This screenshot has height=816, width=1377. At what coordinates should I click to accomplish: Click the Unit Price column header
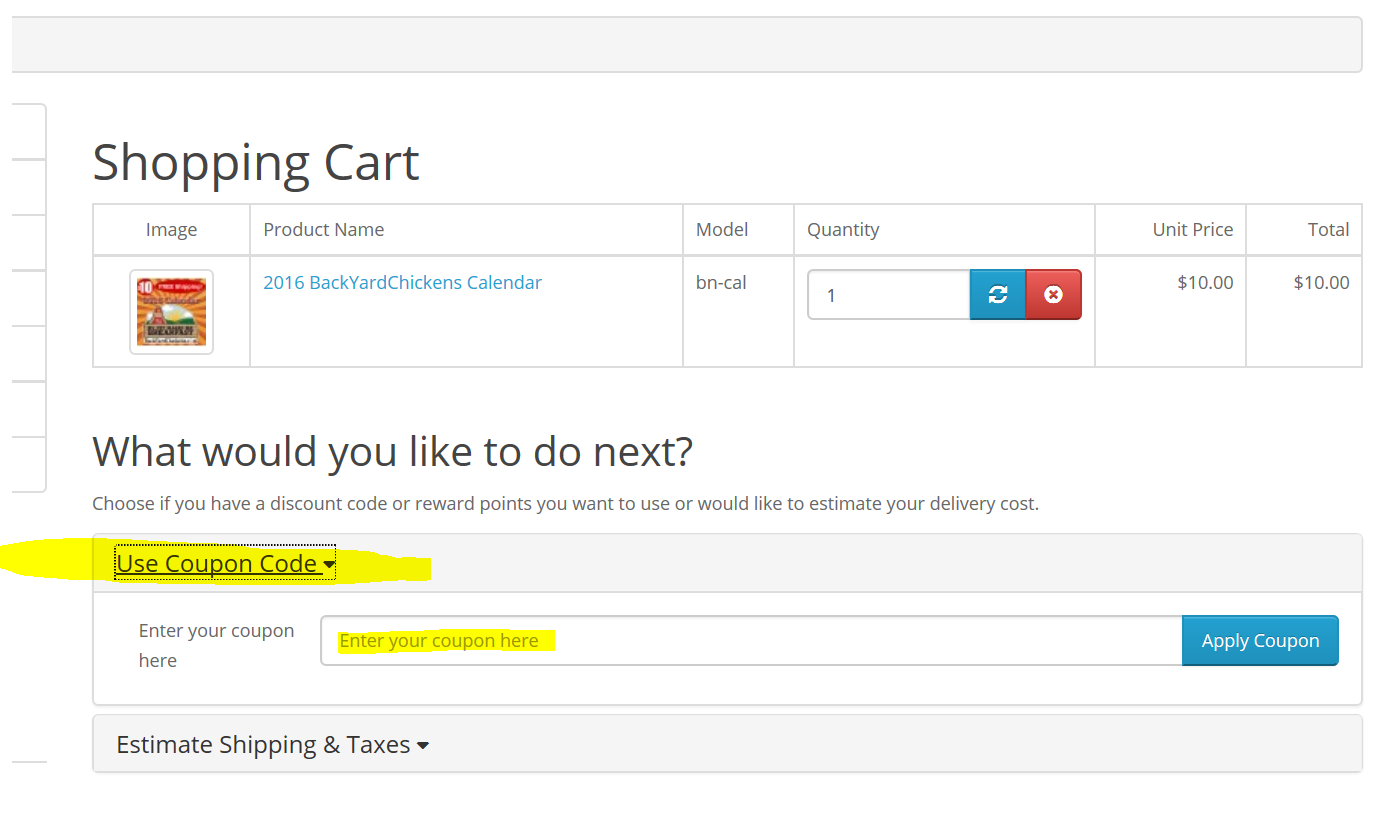1192,230
